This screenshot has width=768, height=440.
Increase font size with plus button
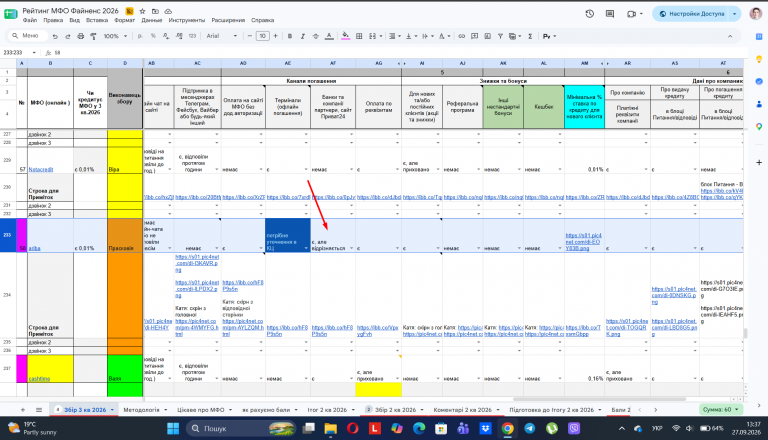[x=275, y=36]
